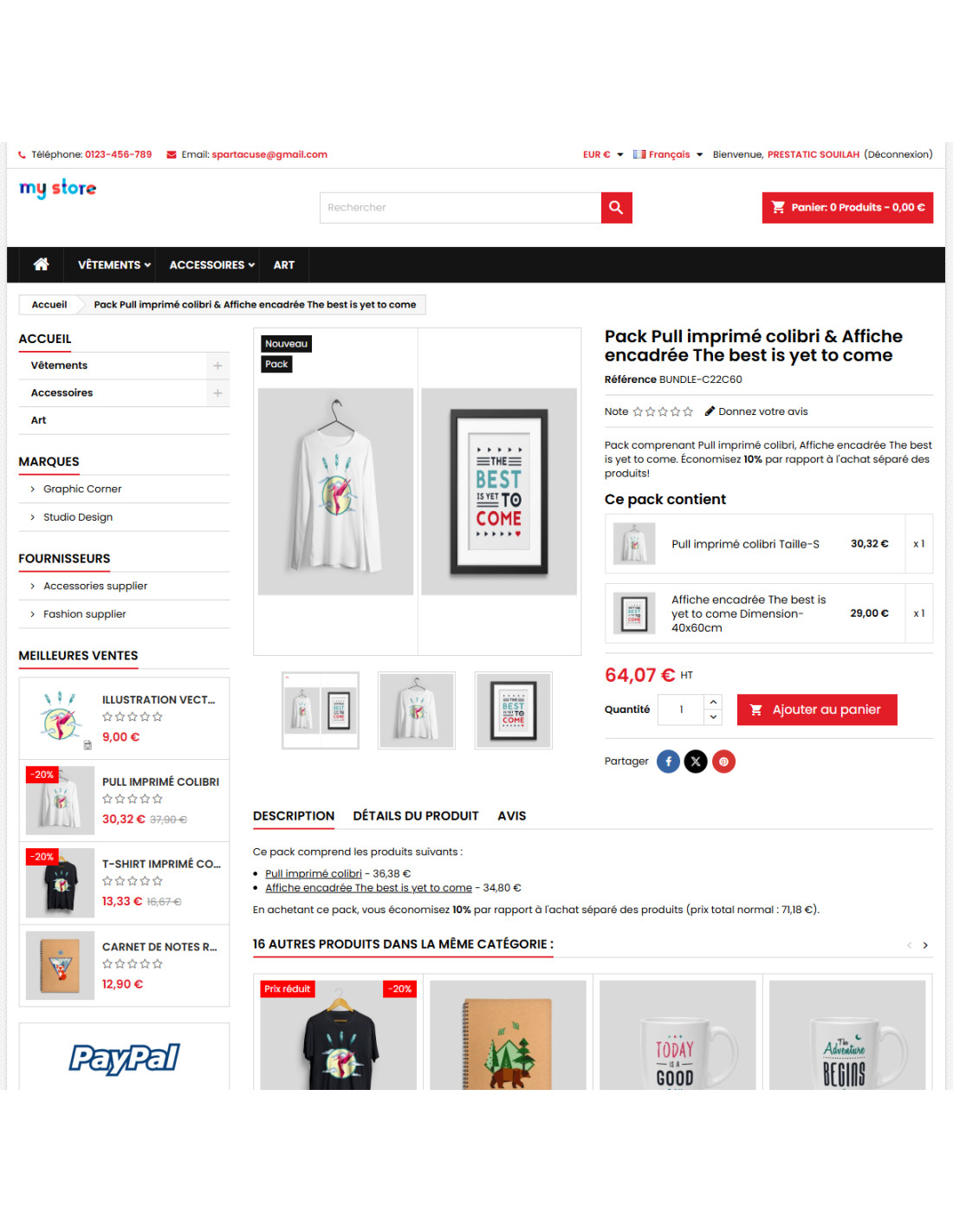Go to the home page icon
This screenshot has height=1232, width=953.
click(x=41, y=264)
